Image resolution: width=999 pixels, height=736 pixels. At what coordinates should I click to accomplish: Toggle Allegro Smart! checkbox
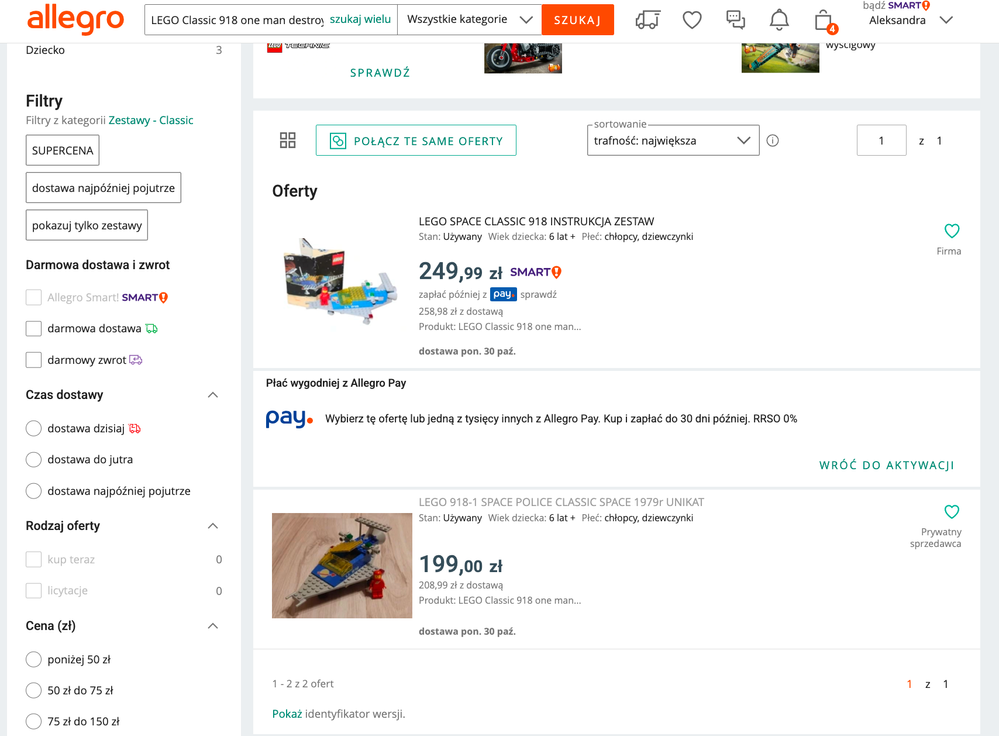pos(34,298)
